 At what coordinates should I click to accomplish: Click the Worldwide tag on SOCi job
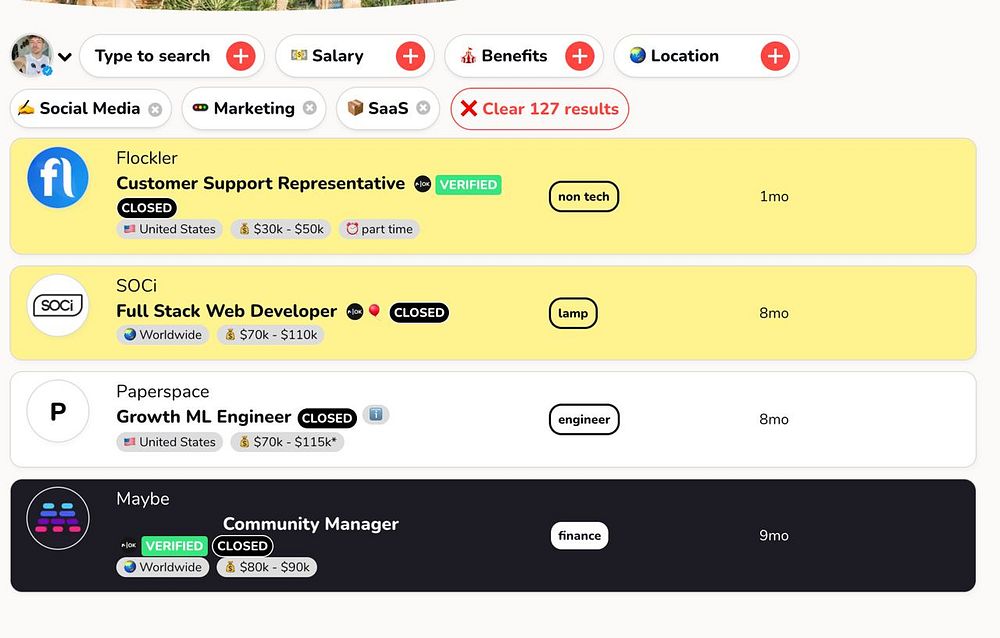pos(163,335)
